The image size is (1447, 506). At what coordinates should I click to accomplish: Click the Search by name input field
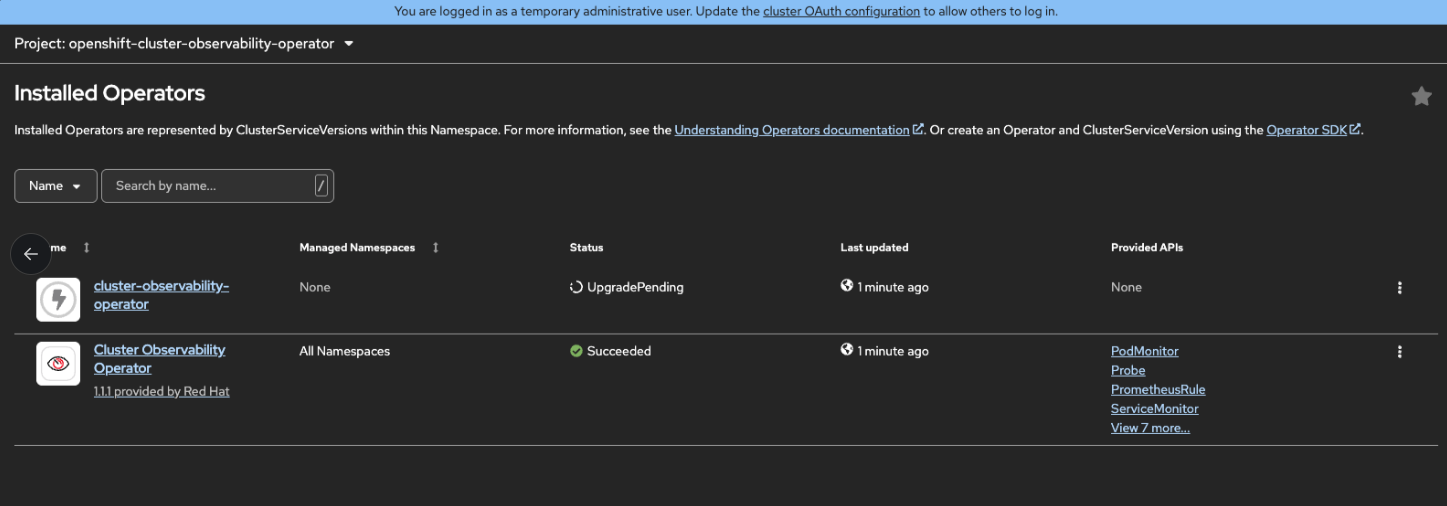click(x=217, y=186)
